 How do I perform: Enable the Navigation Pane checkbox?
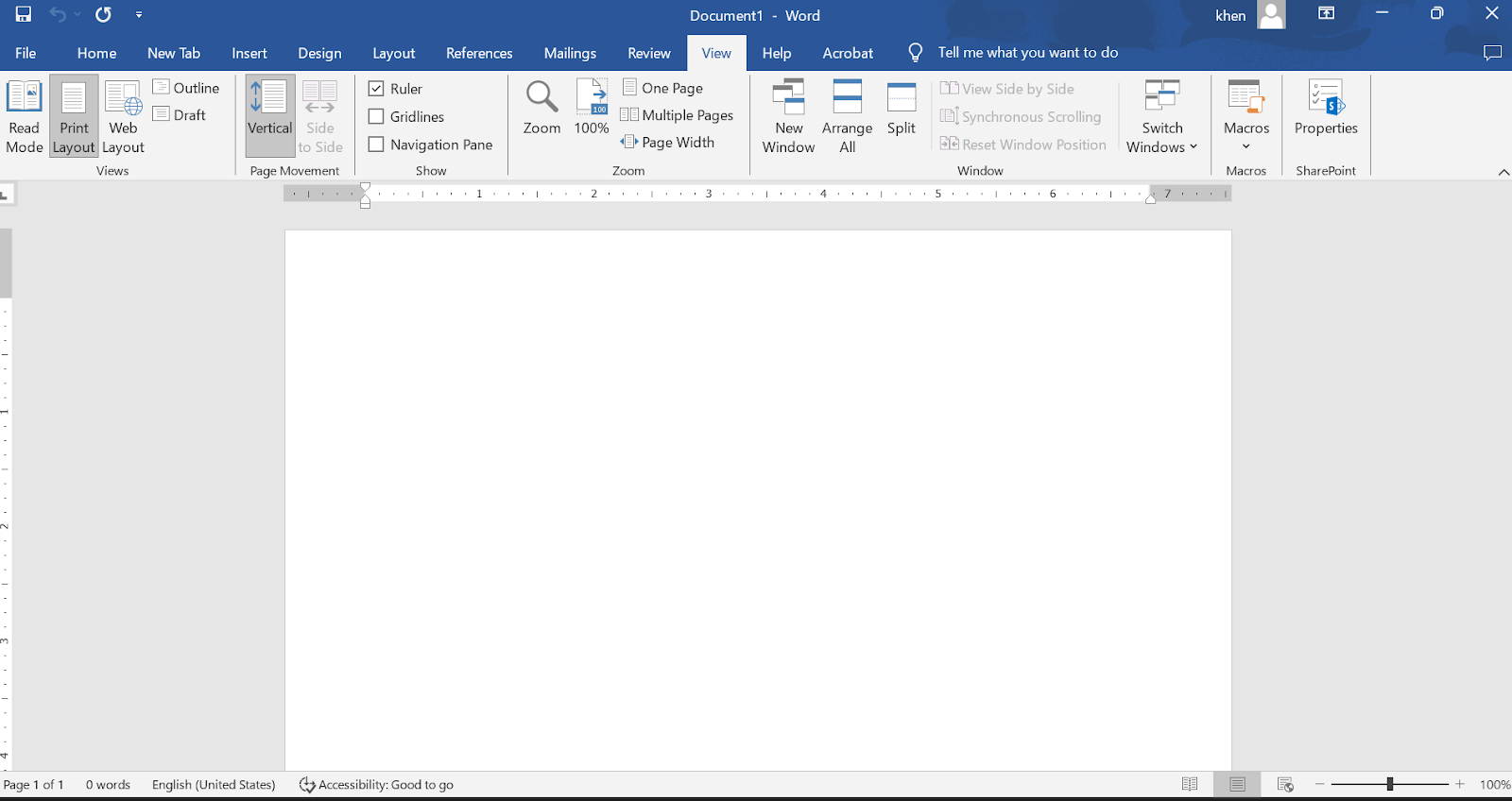376,145
